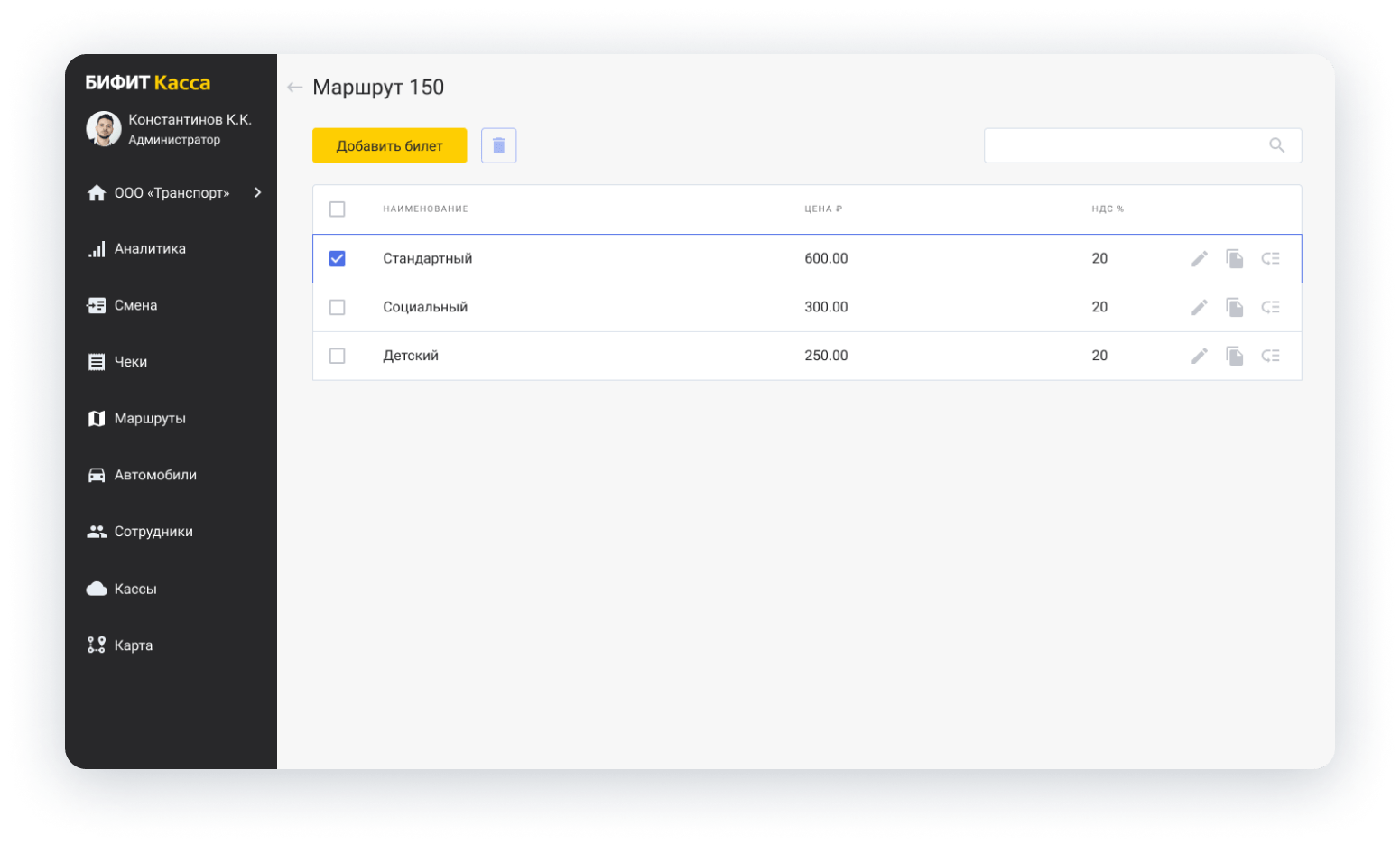Open Маршруты in the sidebar
This screenshot has width=1400, height=845.
coord(150,419)
